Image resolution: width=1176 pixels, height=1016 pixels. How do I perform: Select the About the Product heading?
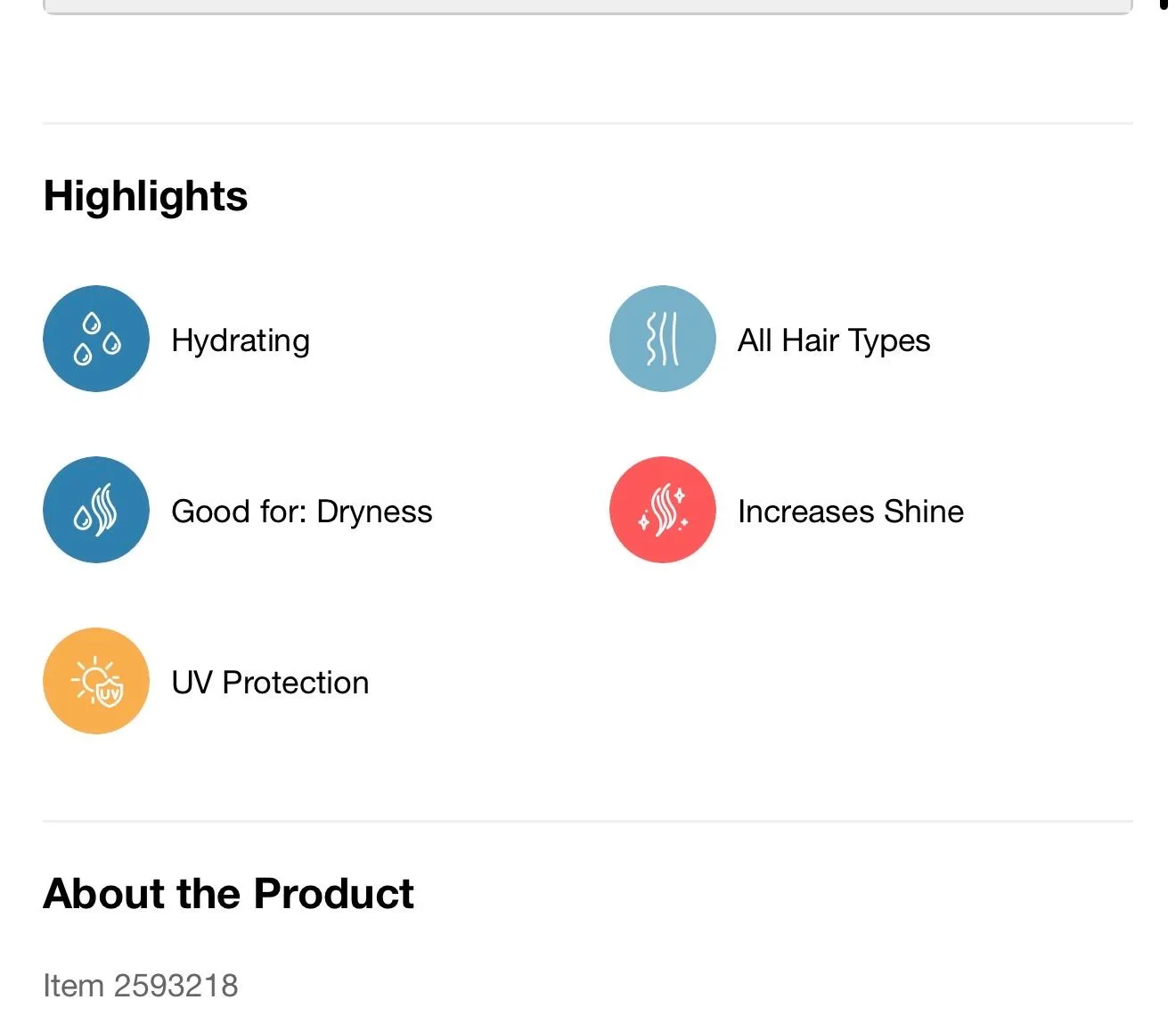pyautogui.click(x=229, y=893)
